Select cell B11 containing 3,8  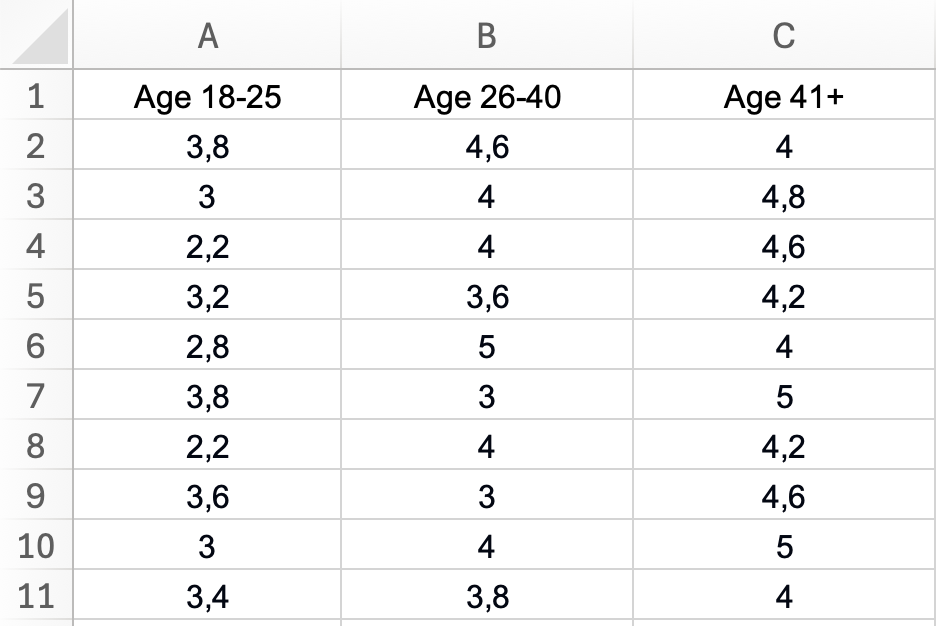pyautogui.click(x=486, y=597)
